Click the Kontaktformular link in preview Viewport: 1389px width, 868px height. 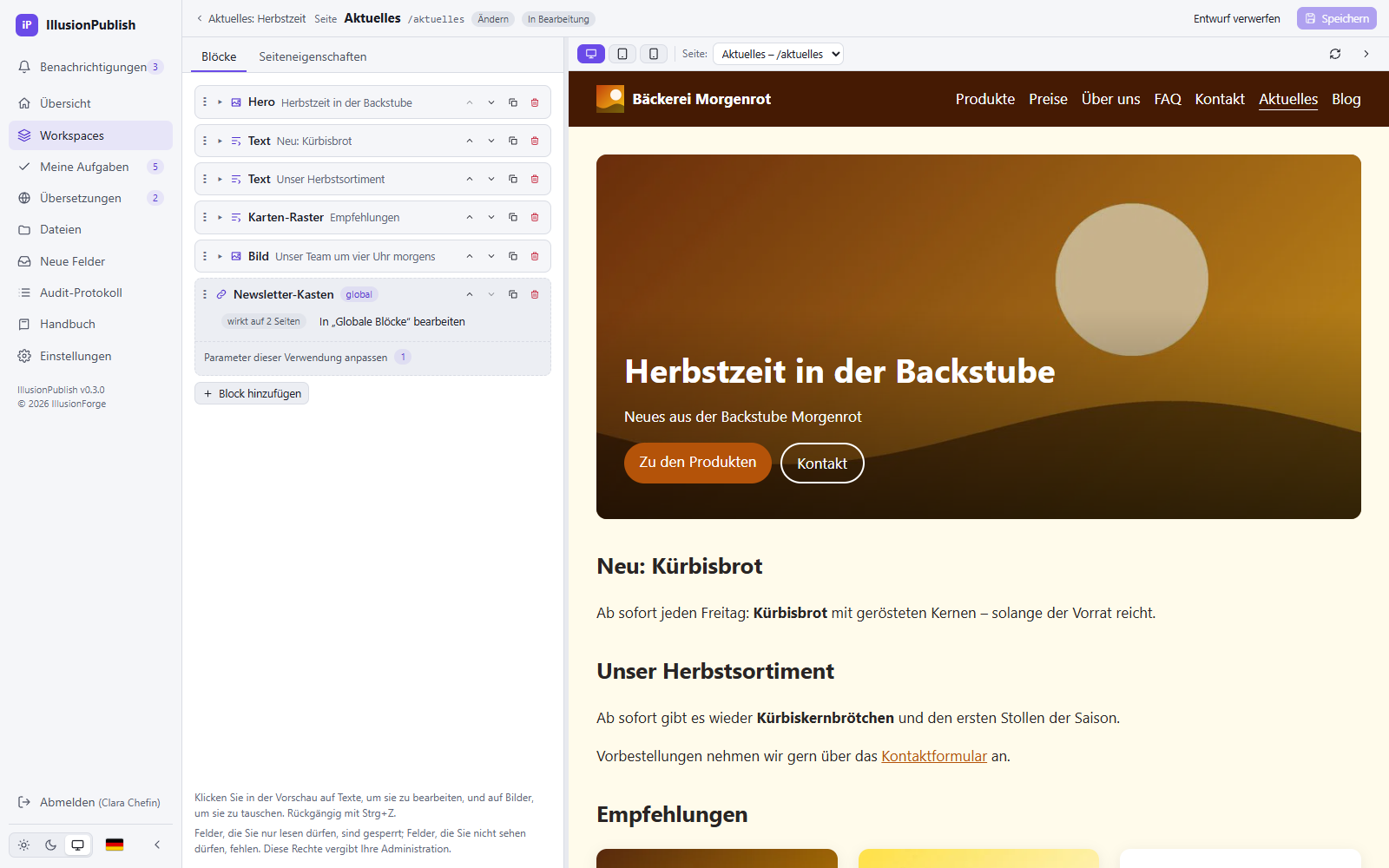coord(934,756)
